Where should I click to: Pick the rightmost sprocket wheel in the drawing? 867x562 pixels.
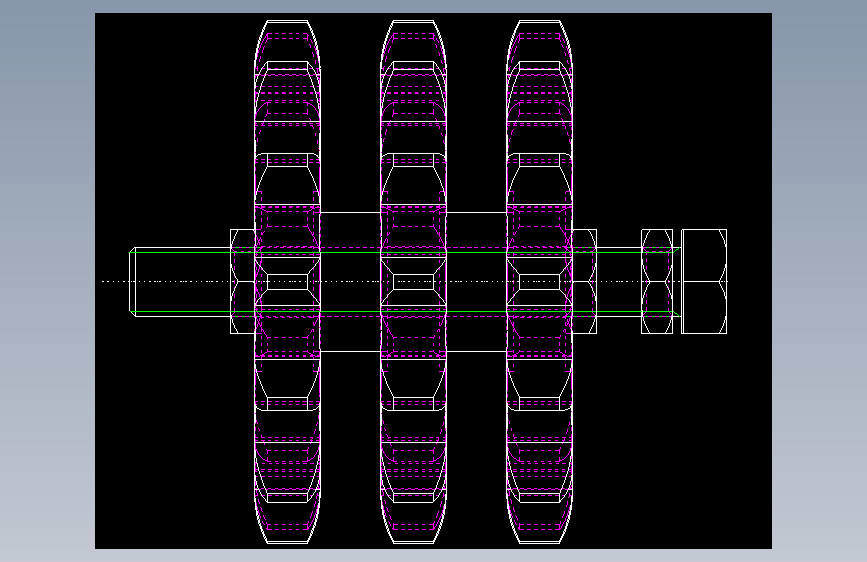pos(539,282)
